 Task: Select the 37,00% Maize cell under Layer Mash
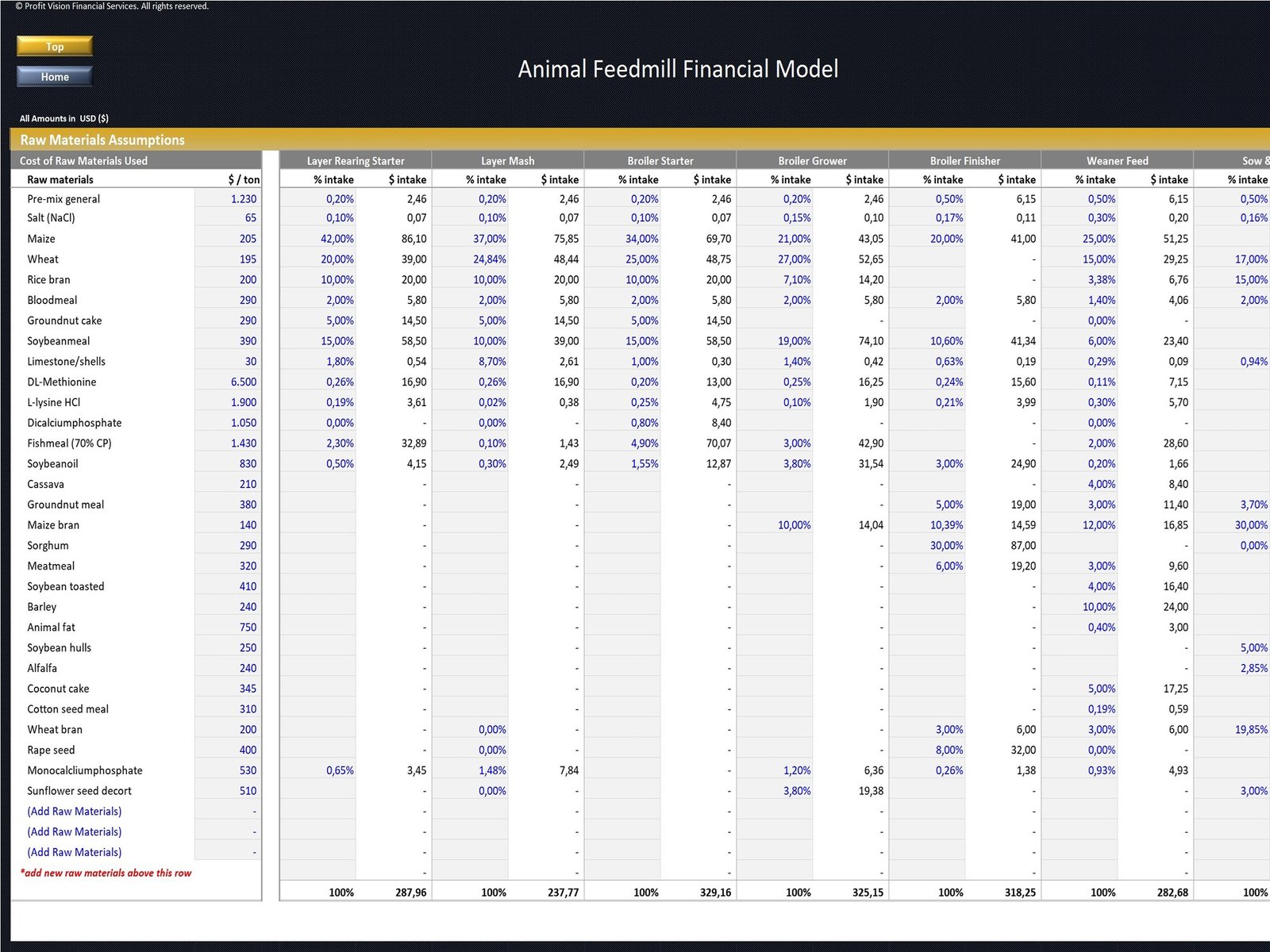pyautogui.click(x=488, y=238)
